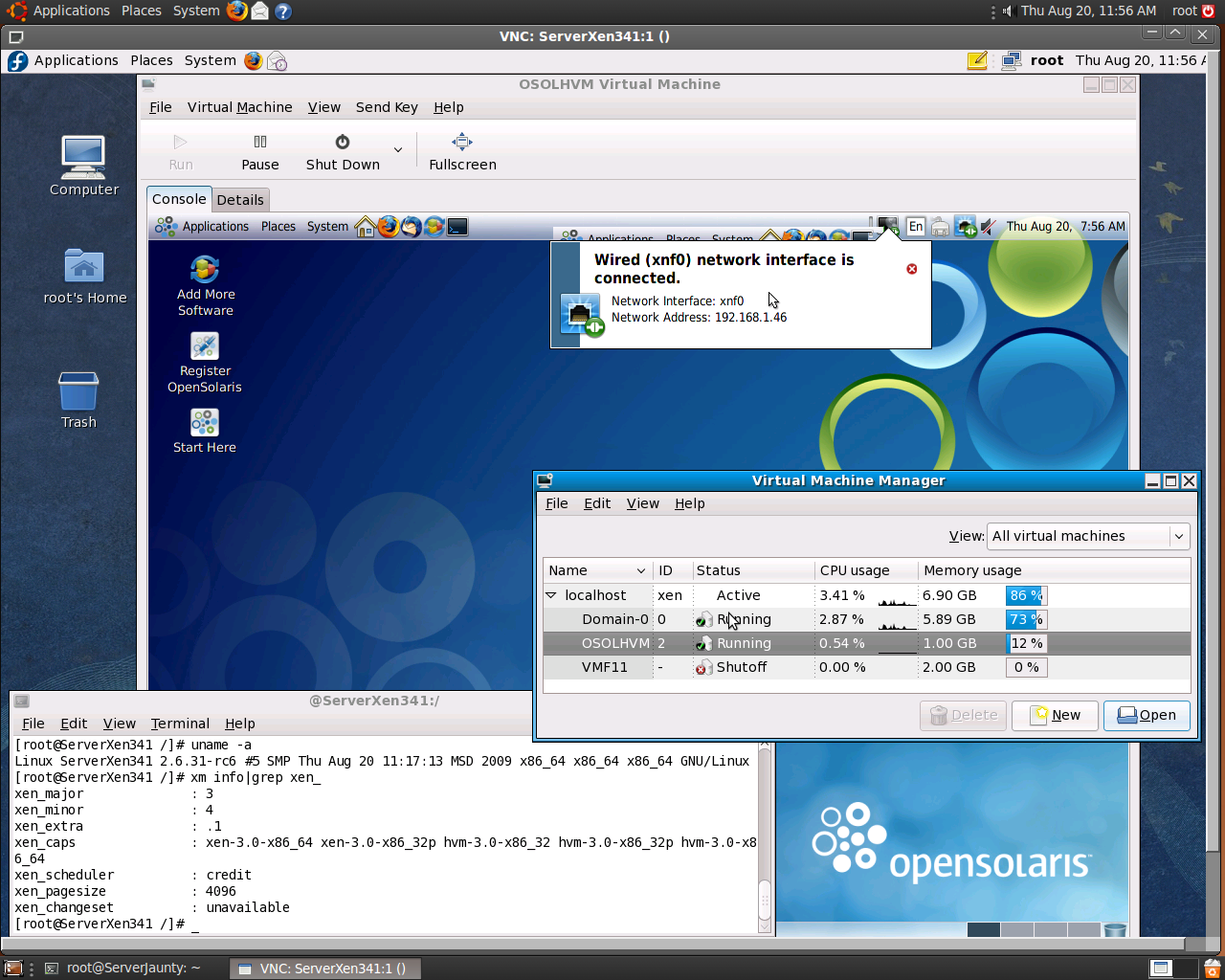The height and width of the screenshot is (980, 1225).
Task: Click the Open button in Virtual Machine Manager
Action: click(1147, 716)
